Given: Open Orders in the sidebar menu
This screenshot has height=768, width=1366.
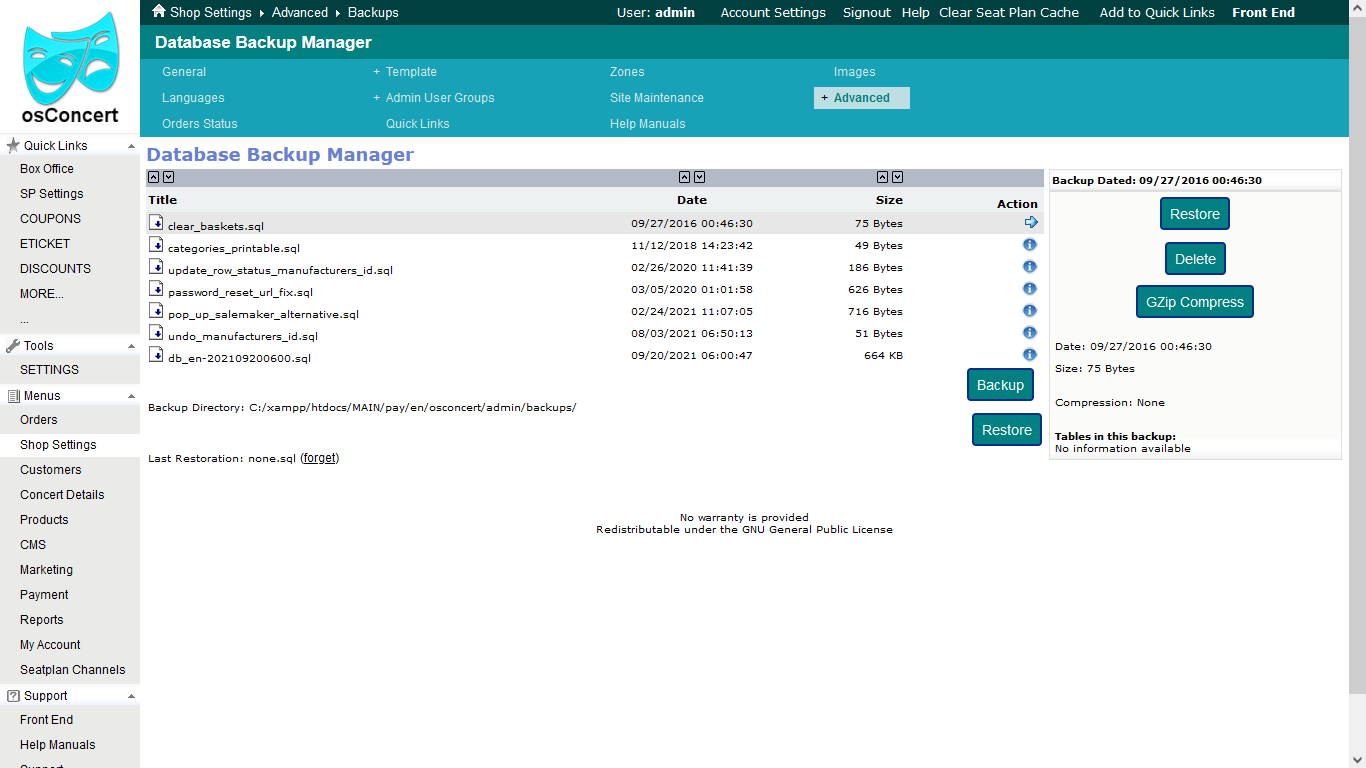Looking at the screenshot, I should [39, 420].
